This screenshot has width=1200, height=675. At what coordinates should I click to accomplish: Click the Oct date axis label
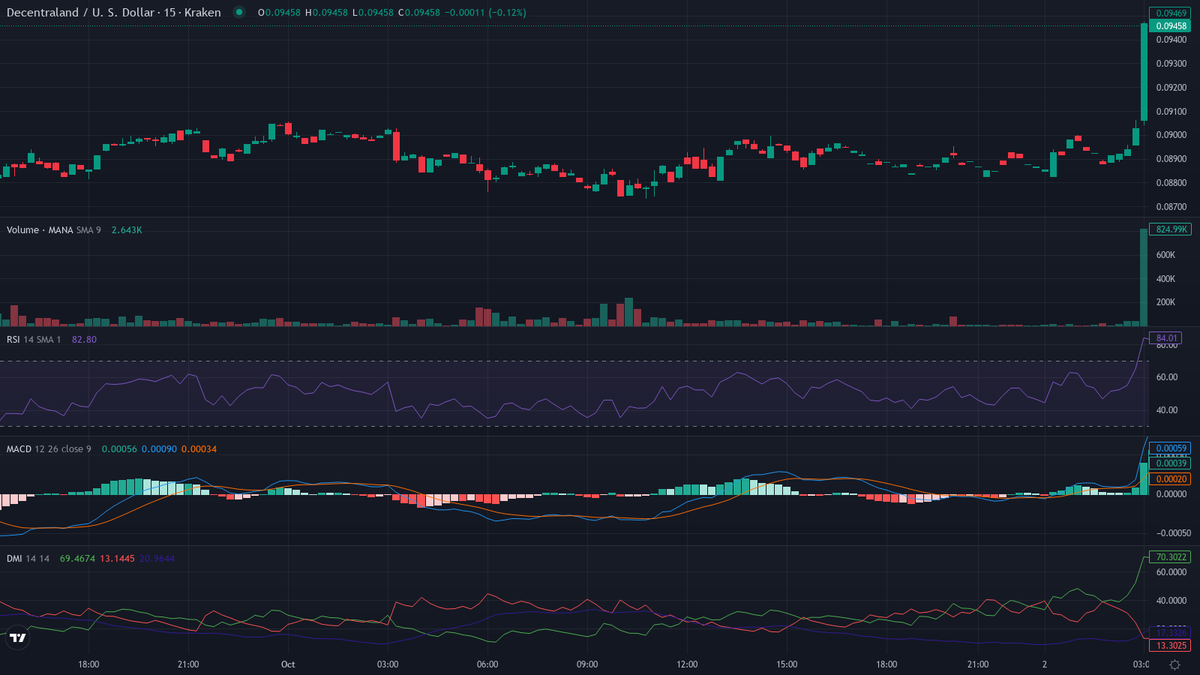(x=288, y=664)
